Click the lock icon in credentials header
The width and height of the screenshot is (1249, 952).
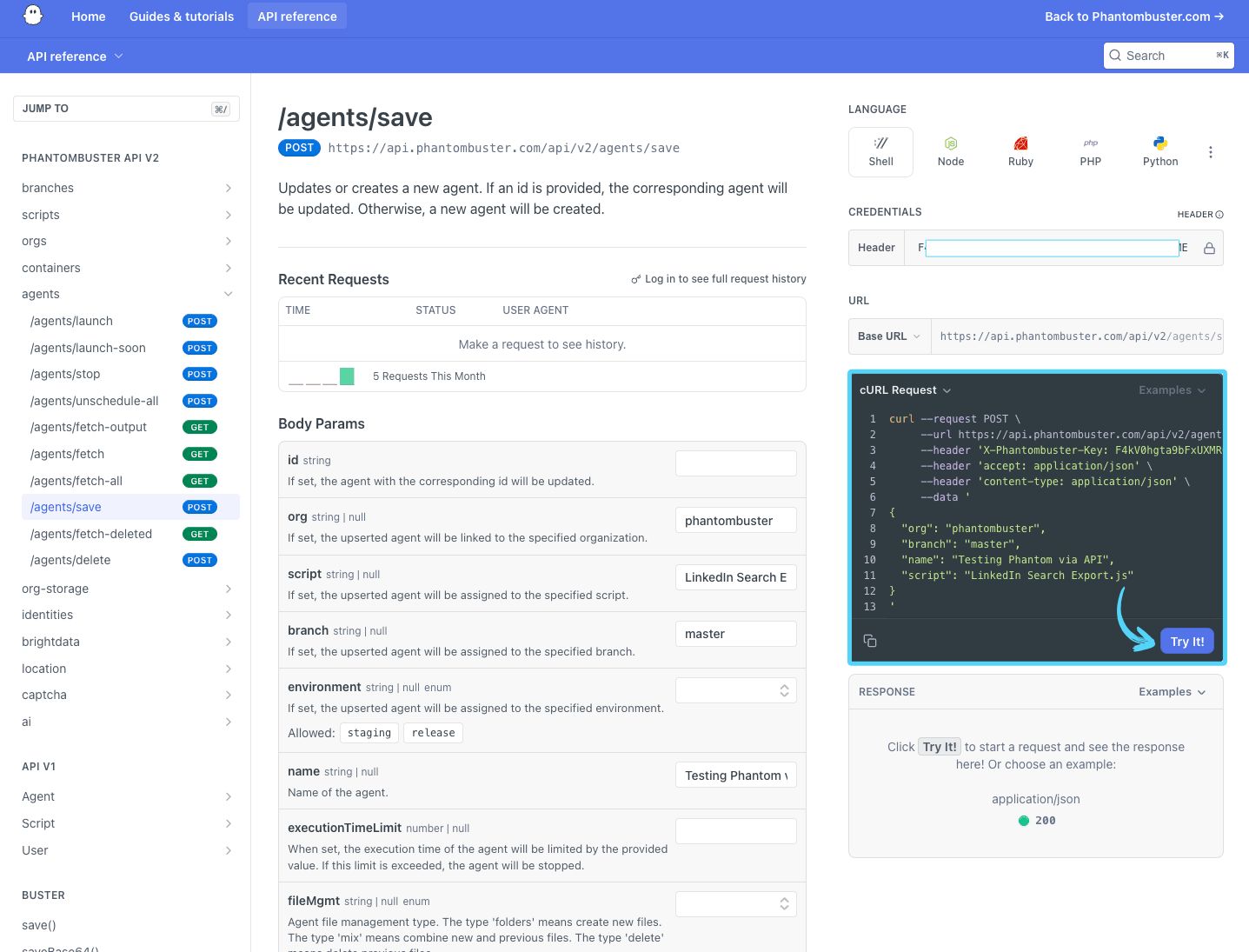[x=1209, y=248]
